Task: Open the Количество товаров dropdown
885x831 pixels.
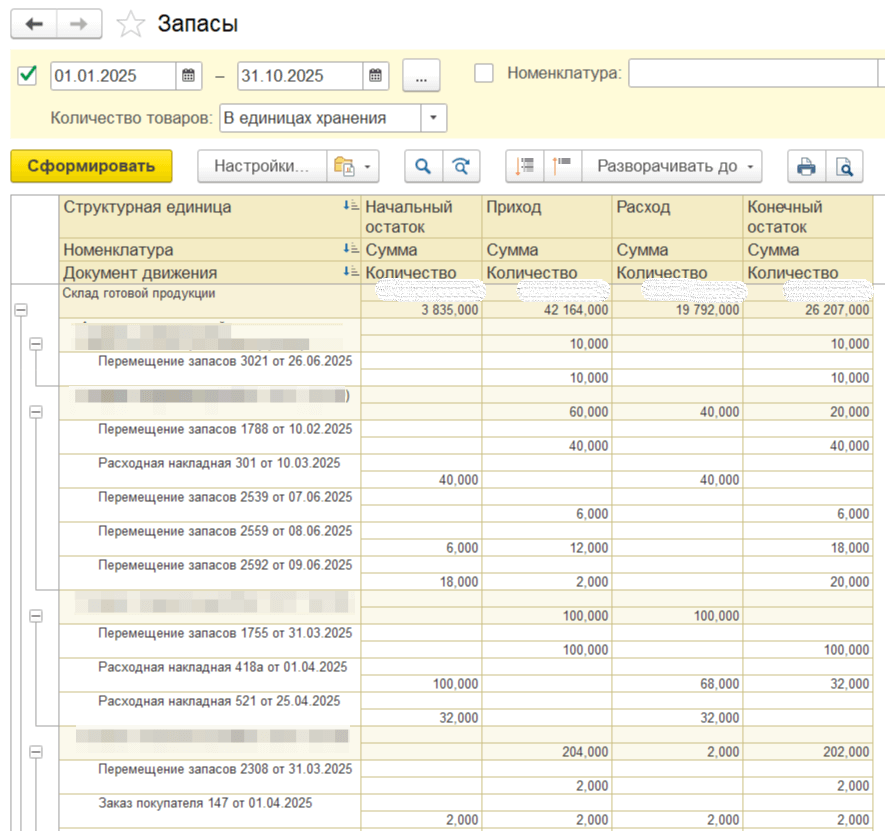Action: [x=433, y=118]
